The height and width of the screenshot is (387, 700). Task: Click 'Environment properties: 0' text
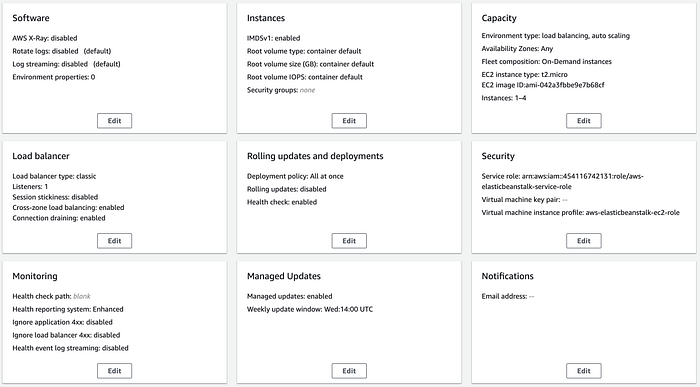(x=54, y=77)
